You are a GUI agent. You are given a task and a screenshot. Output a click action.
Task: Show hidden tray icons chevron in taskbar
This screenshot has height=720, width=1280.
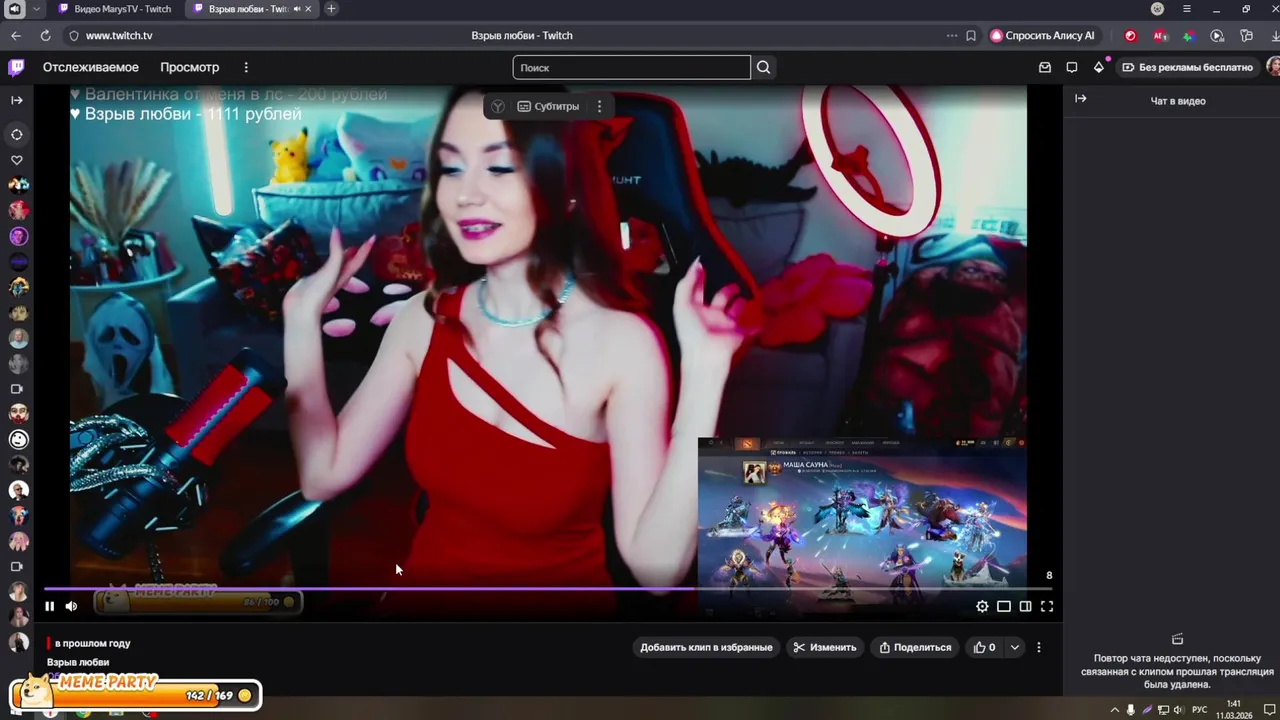pyautogui.click(x=1114, y=710)
